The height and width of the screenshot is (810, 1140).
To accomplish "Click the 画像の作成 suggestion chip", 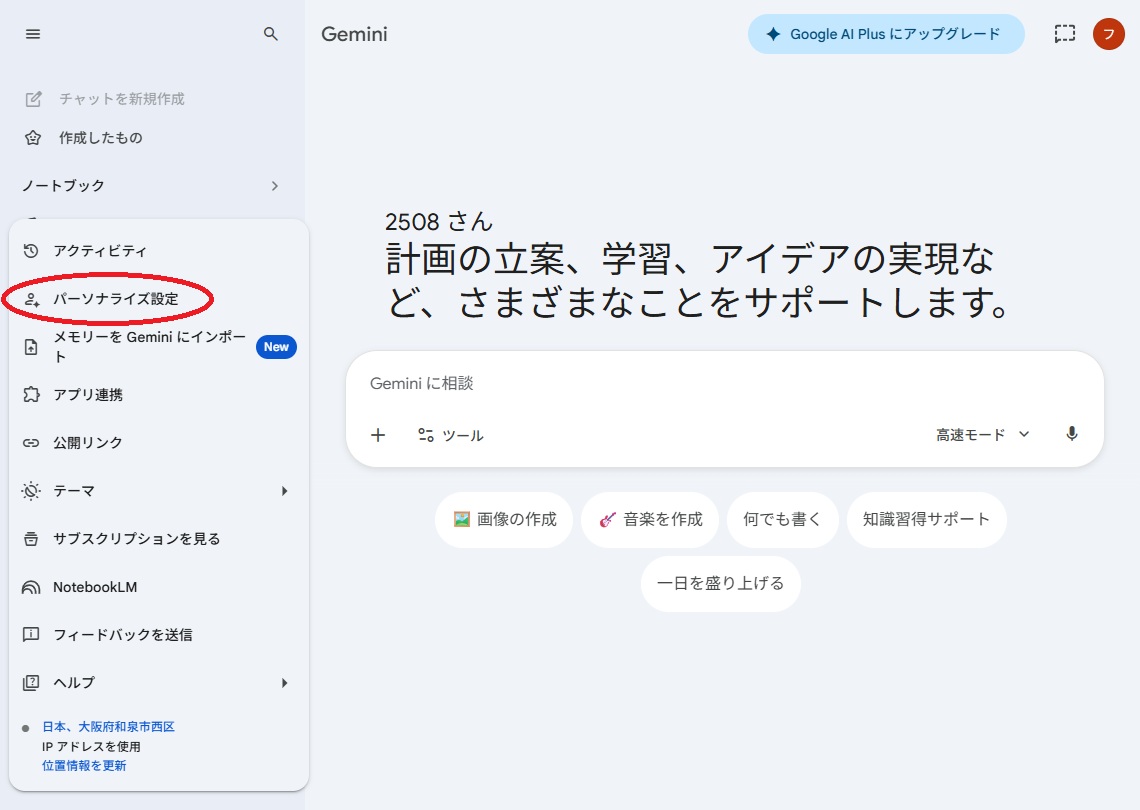I will click(504, 519).
